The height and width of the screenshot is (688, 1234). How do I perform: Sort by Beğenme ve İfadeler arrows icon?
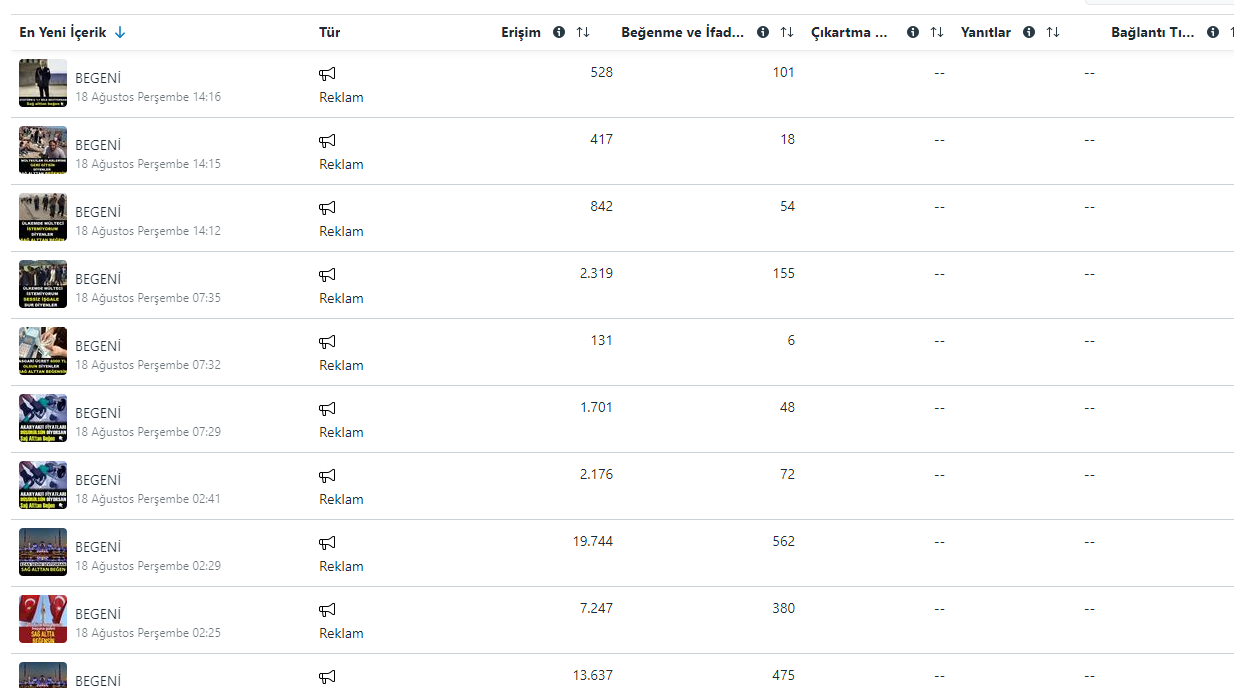pos(787,32)
